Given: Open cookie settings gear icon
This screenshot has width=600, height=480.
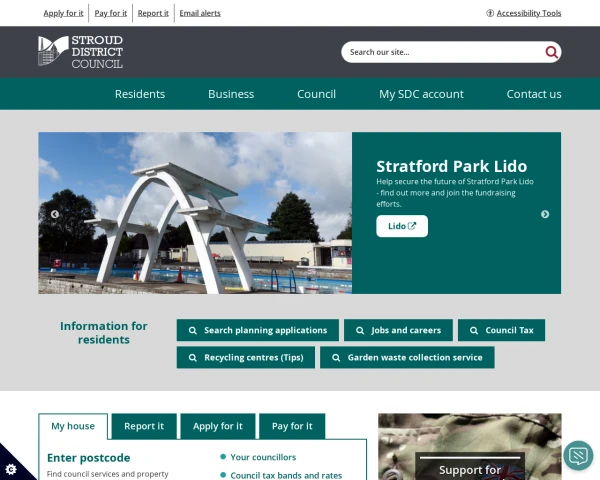Looking at the screenshot, I should pos(11,469).
